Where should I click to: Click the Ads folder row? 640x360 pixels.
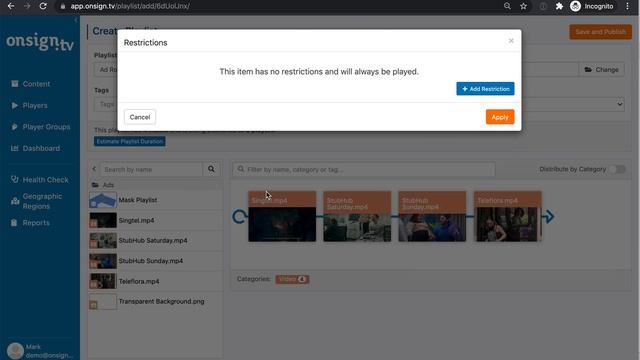(x=156, y=185)
